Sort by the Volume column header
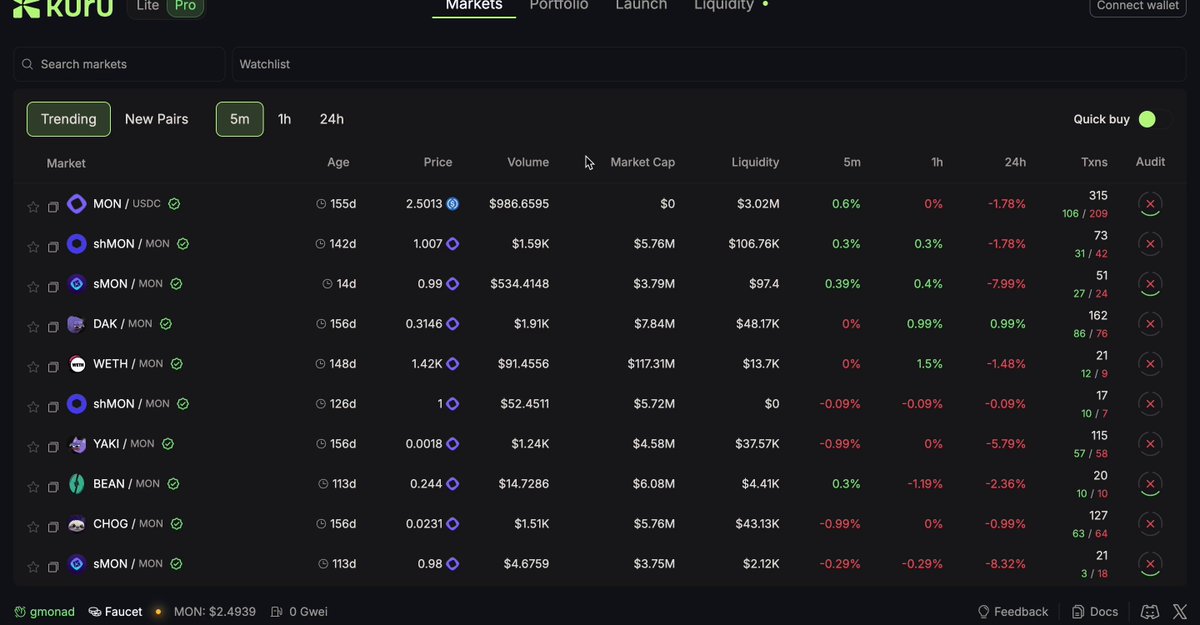Image resolution: width=1200 pixels, height=625 pixels. point(528,162)
